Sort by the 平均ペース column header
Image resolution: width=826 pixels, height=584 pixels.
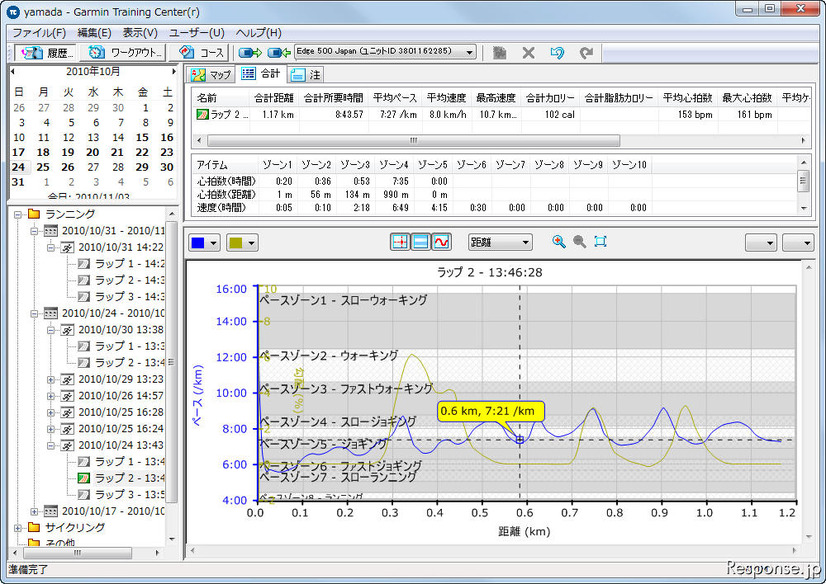tap(395, 98)
